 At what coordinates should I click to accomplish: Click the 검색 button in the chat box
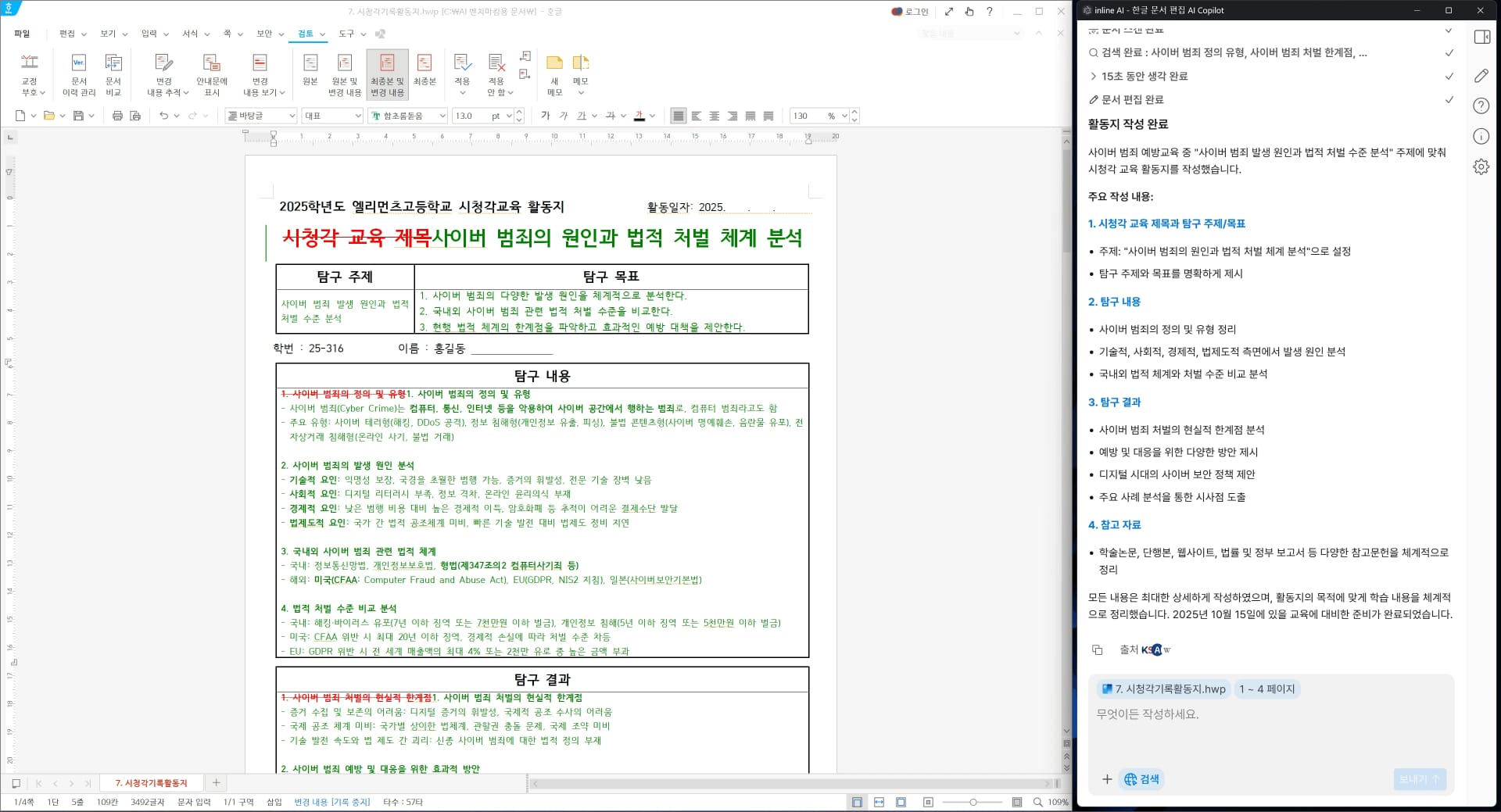[1141, 779]
